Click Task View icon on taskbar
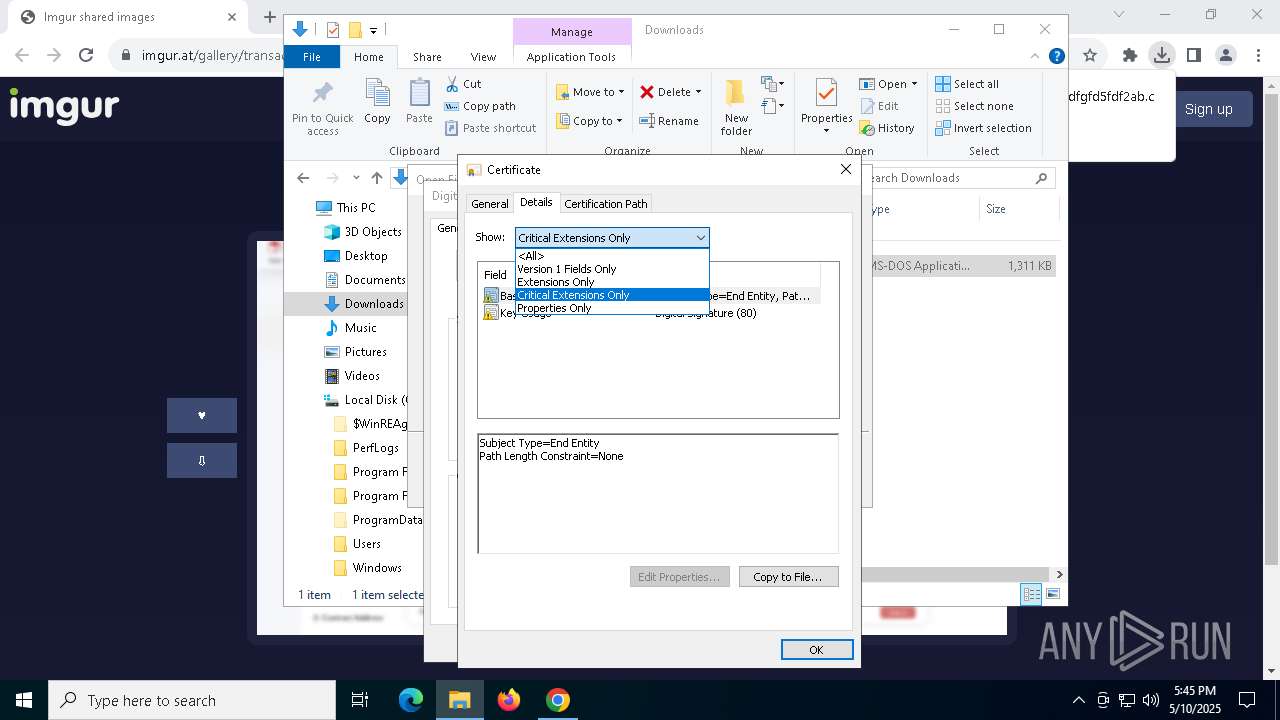This screenshot has width=1280, height=720. coord(360,700)
